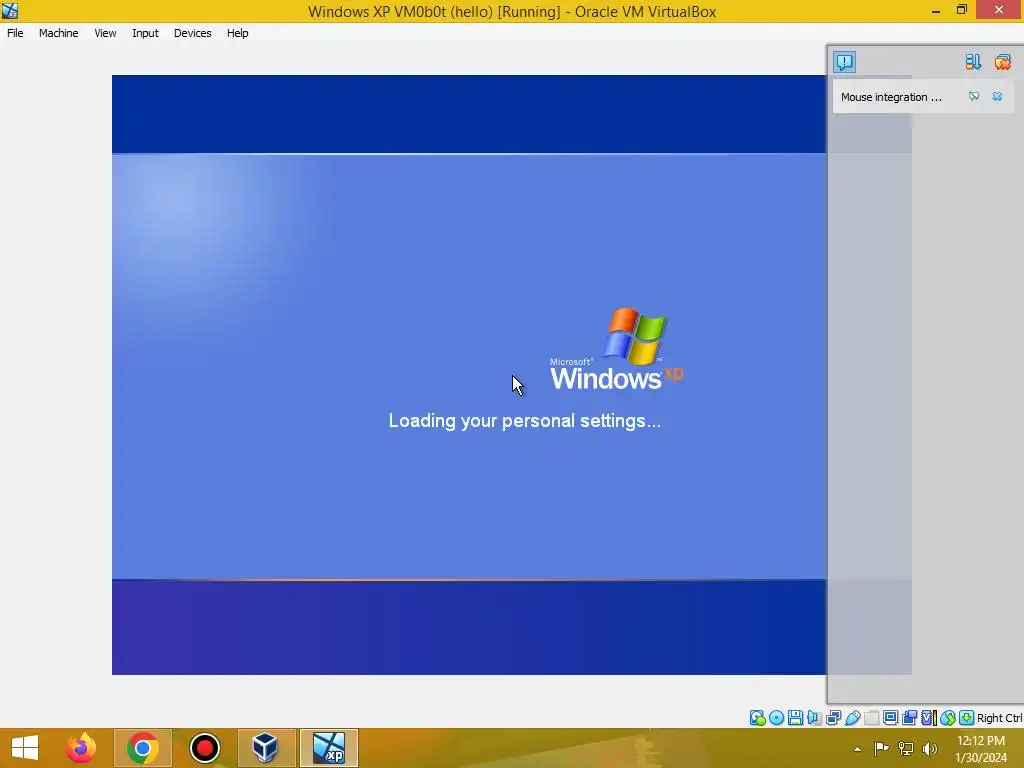Open the File menu
The image size is (1024, 768).
click(15, 33)
